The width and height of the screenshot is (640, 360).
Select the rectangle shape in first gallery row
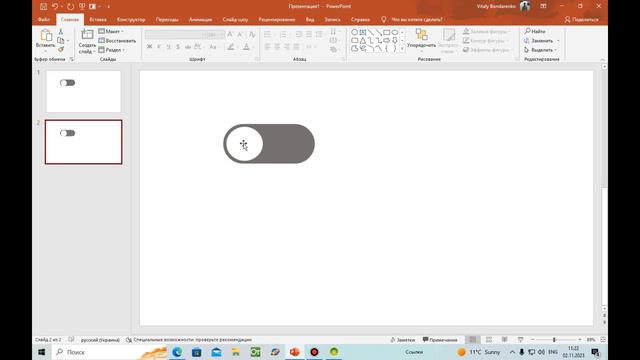[387, 32]
